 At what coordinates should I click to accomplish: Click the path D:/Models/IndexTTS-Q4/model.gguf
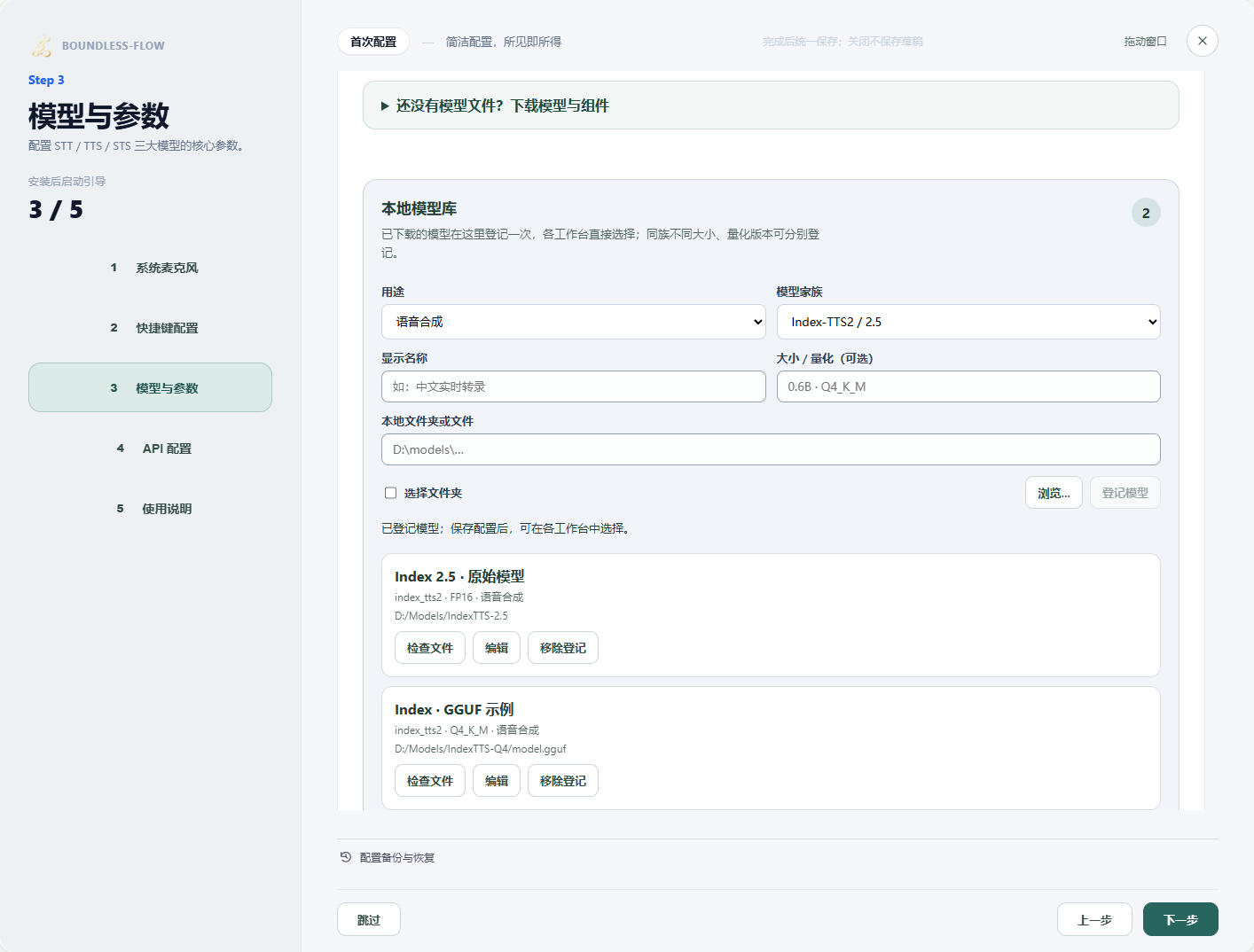(x=481, y=749)
